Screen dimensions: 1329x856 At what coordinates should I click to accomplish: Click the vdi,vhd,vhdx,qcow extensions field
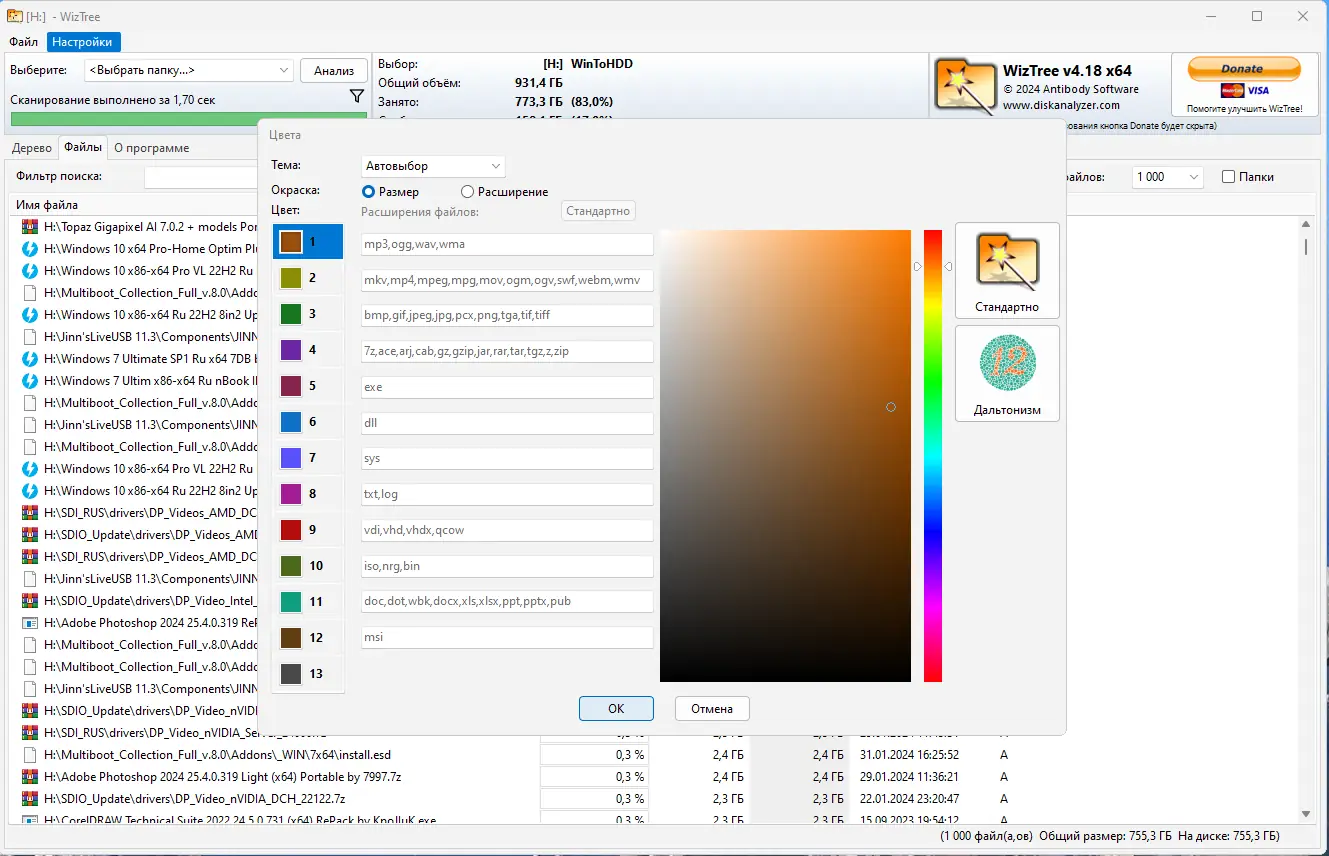(507, 530)
